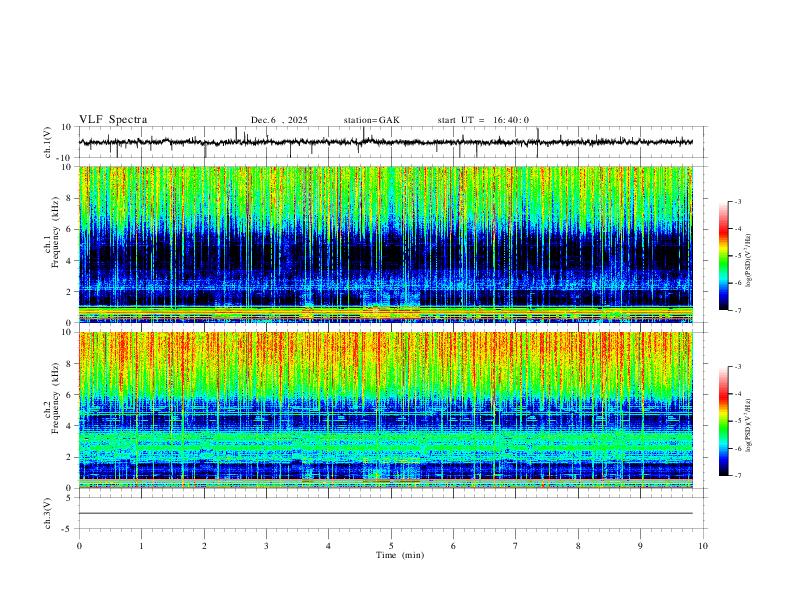Click the '-7' label on ch.2 color scale
The image size is (792, 612).
737,476
